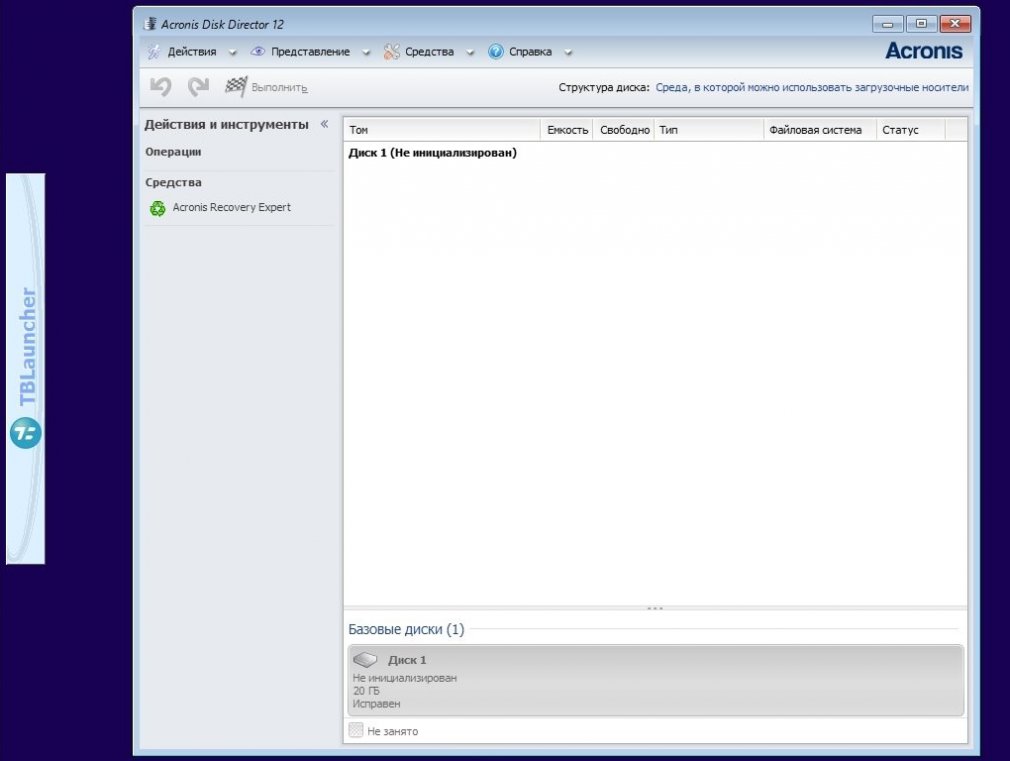
Task: Close the Acronis Disk Director window
Action: tap(955, 24)
